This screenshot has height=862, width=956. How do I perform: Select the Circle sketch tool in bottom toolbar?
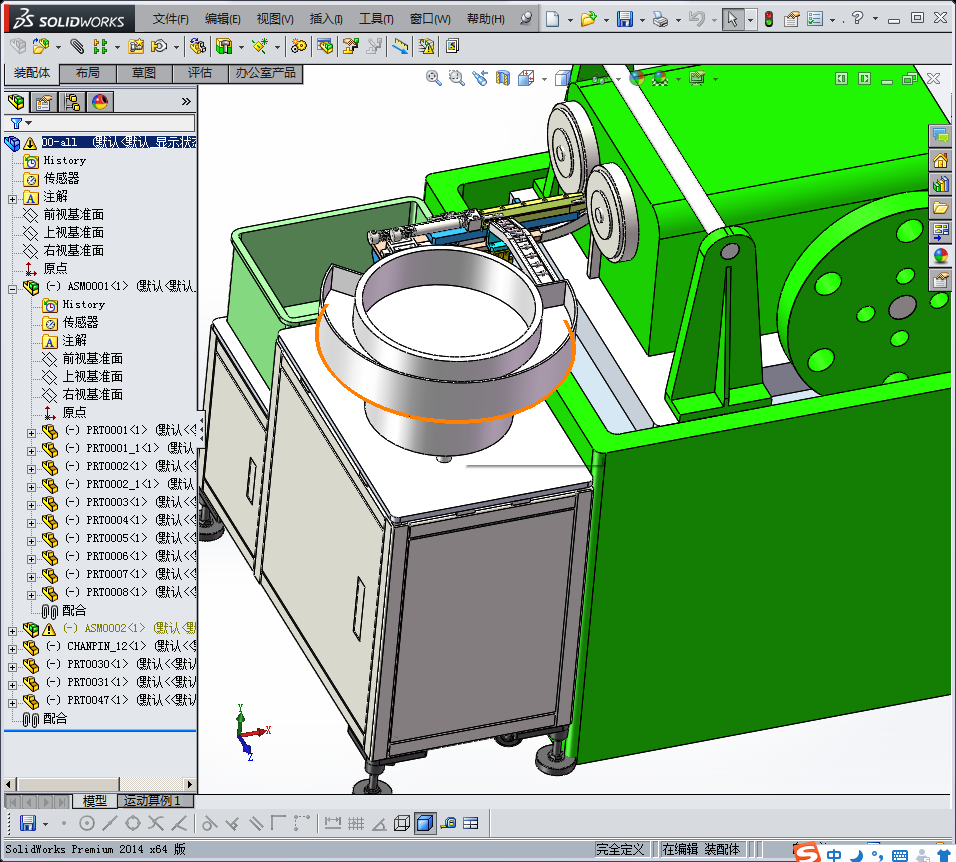87,823
